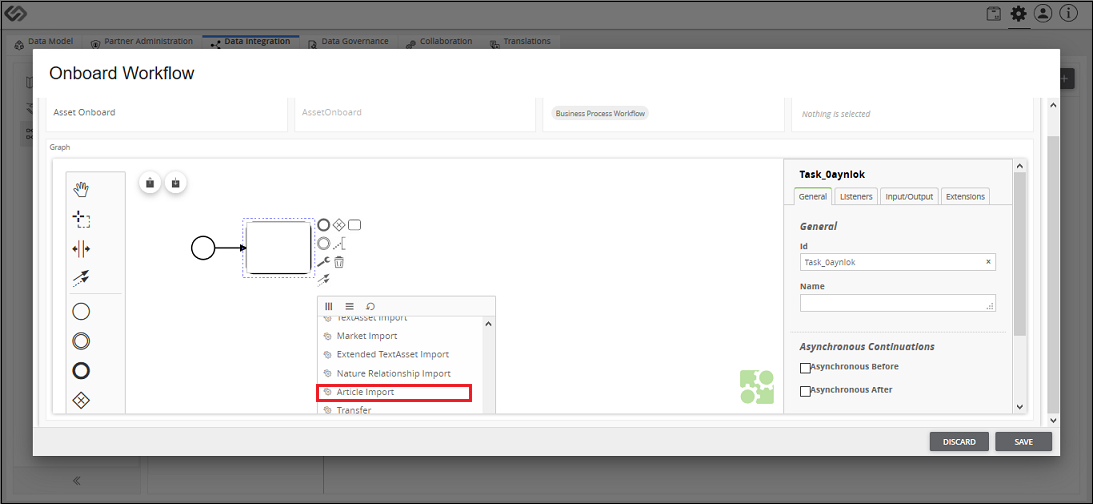Screen dimensions: 1093x504
Task: Open the user profile icon in header
Action: tap(1043, 14)
